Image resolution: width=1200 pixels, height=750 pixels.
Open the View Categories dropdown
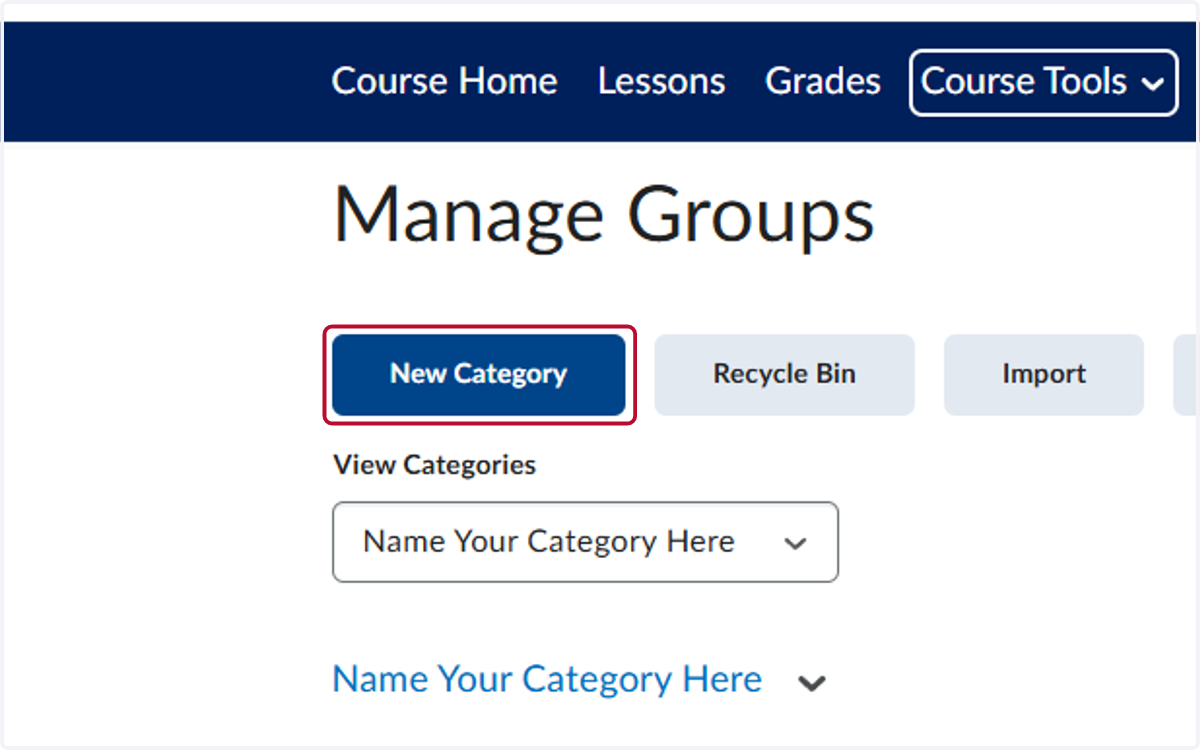point(585,542)
